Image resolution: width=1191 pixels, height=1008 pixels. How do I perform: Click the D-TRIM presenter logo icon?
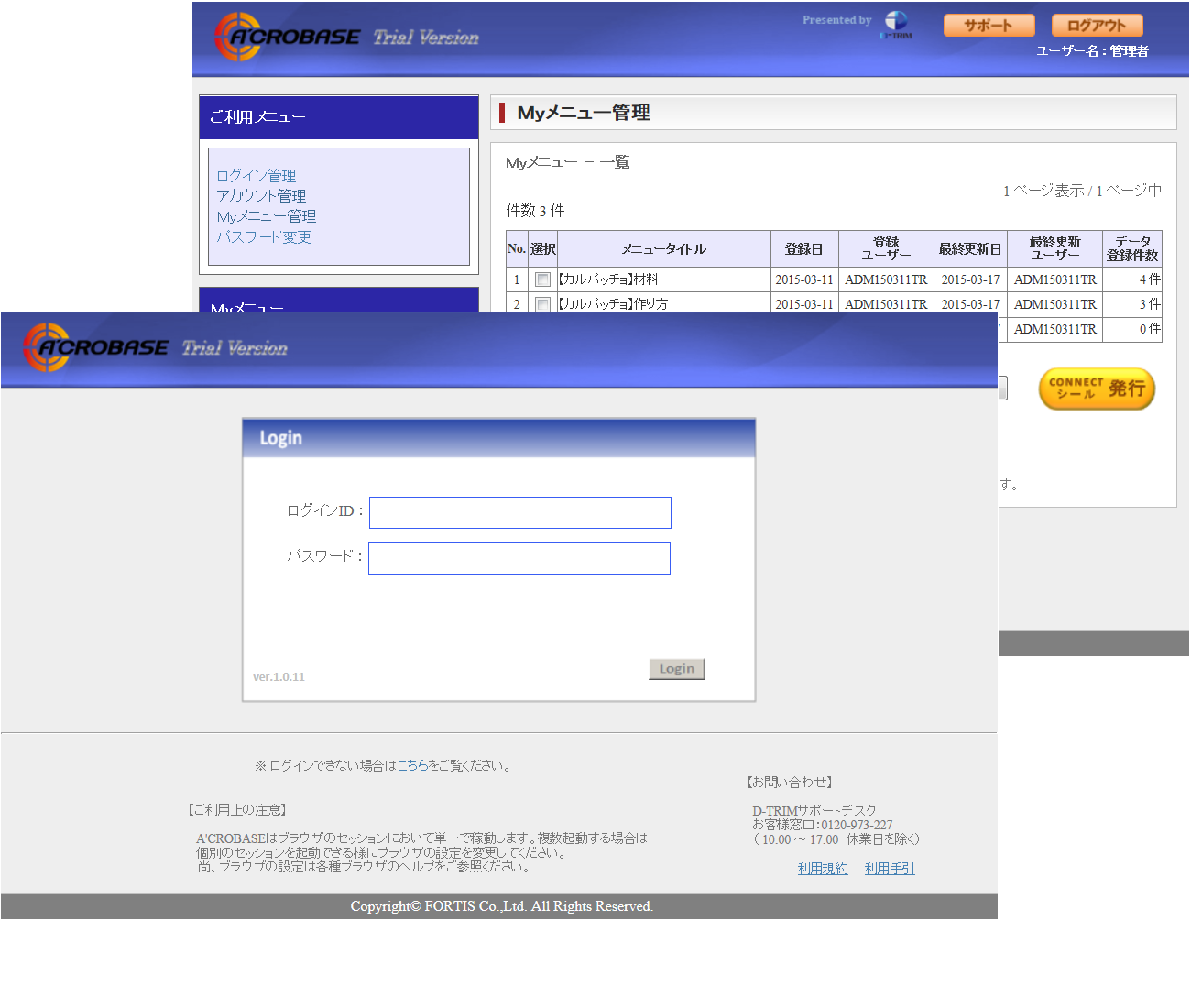pos(896,24)
